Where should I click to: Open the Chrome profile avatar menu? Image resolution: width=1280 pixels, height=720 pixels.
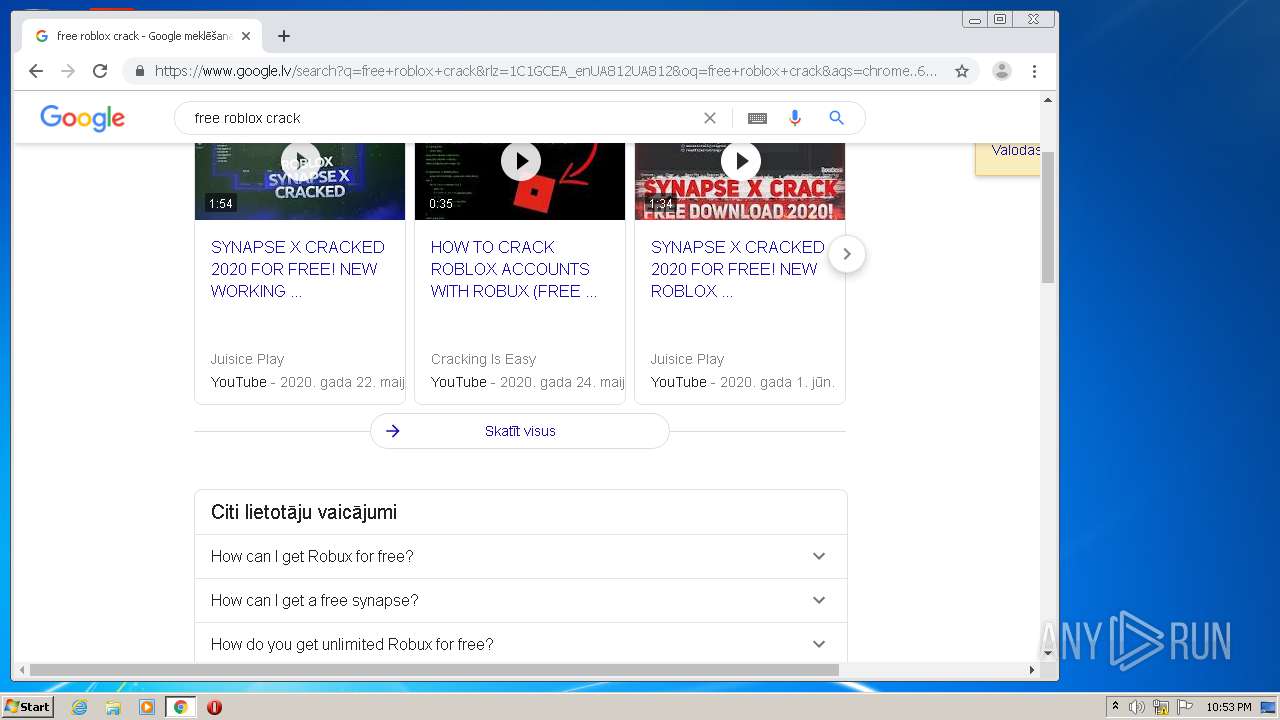(x=1001, y=71)
